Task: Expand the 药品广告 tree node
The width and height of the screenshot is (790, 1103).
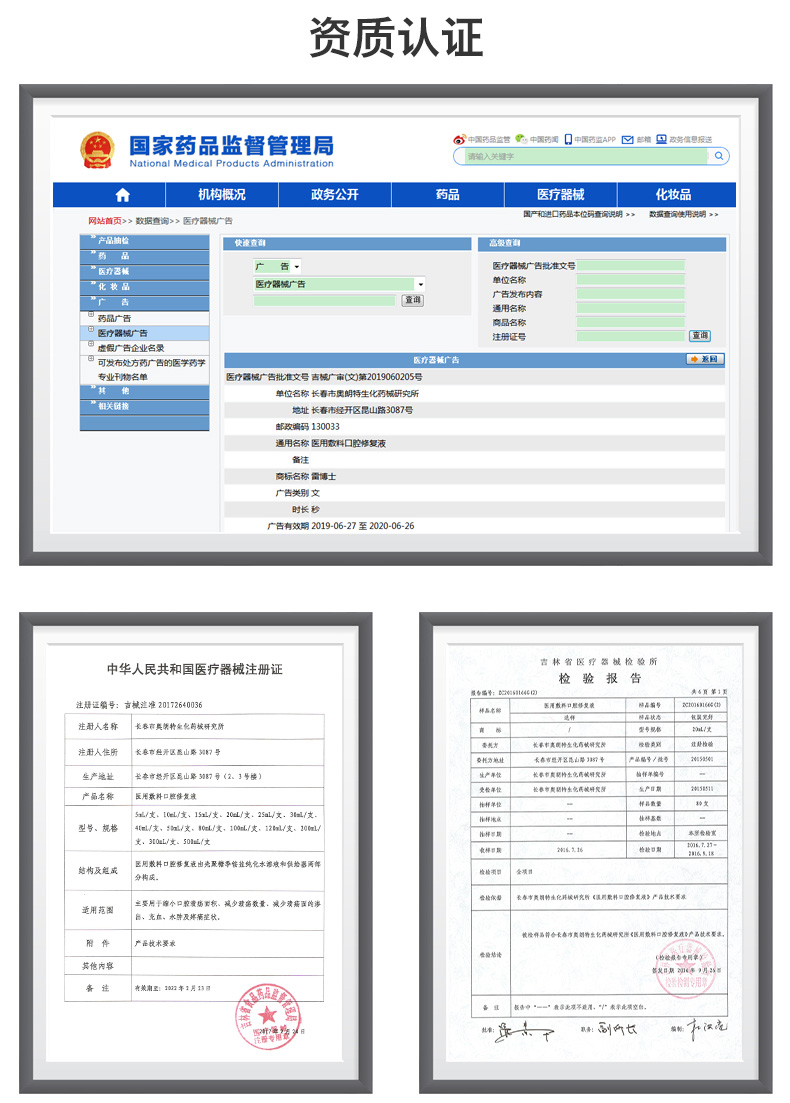Action: tap(91, 314)
